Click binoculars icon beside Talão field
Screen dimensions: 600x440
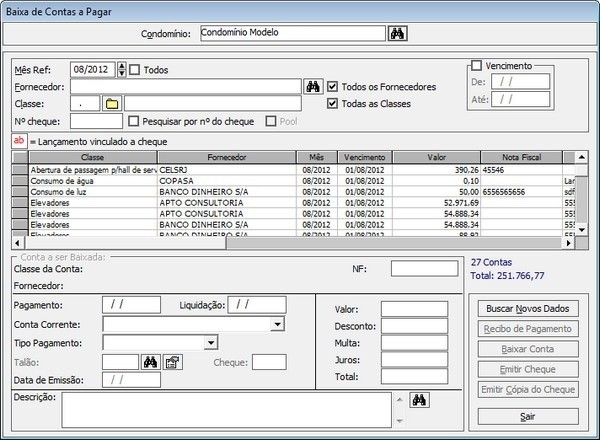pyautogui.click(x=151, y=362)
